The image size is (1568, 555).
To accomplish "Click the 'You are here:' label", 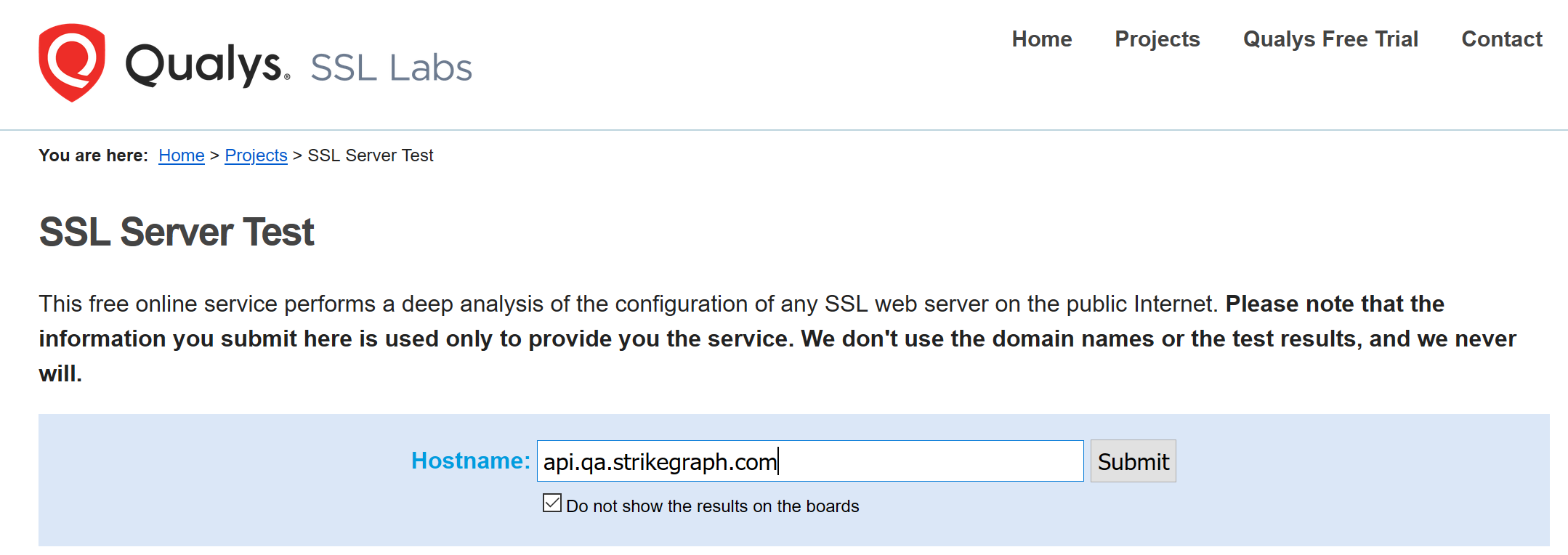I will pyautogui.click(x=93, y=155).
